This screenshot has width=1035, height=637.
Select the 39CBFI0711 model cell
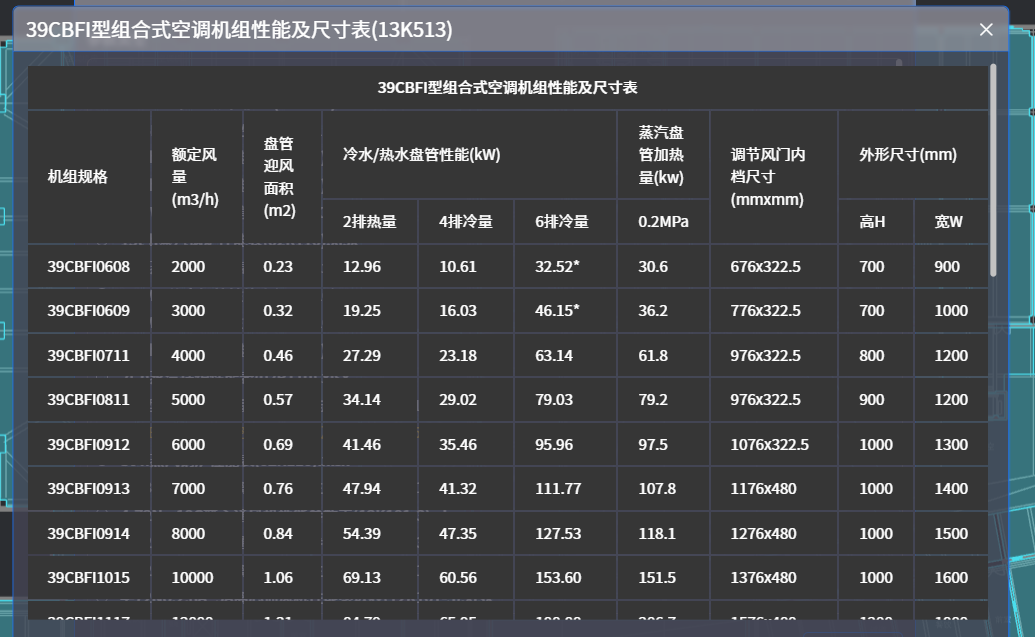coord(89,355)
